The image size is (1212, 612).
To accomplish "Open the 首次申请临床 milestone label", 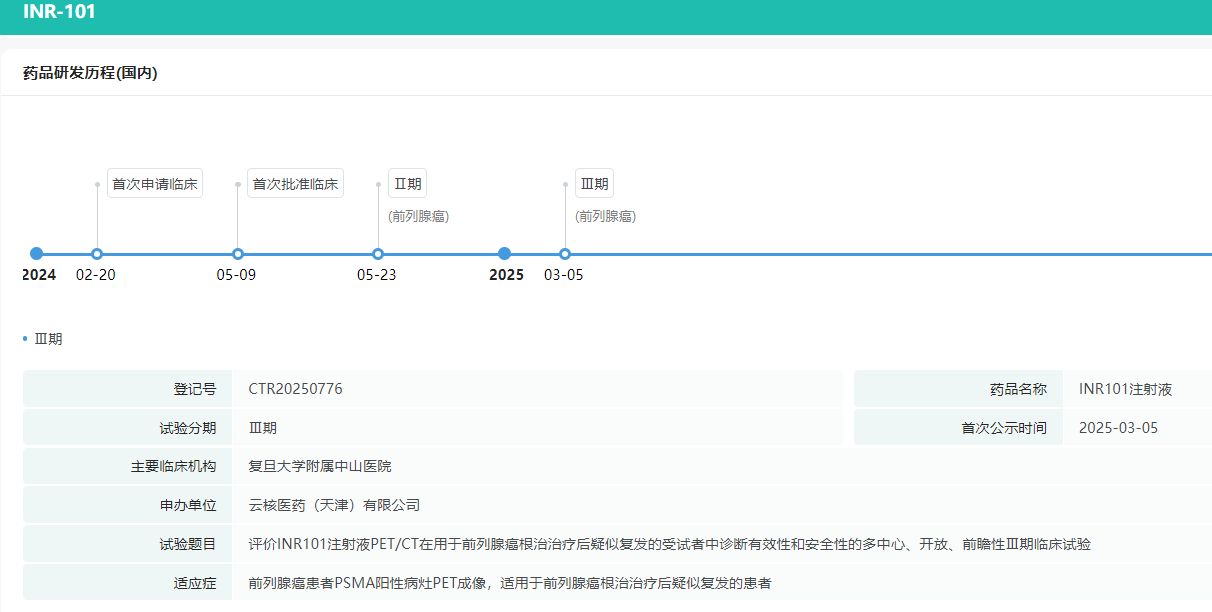I will [155, 184].
